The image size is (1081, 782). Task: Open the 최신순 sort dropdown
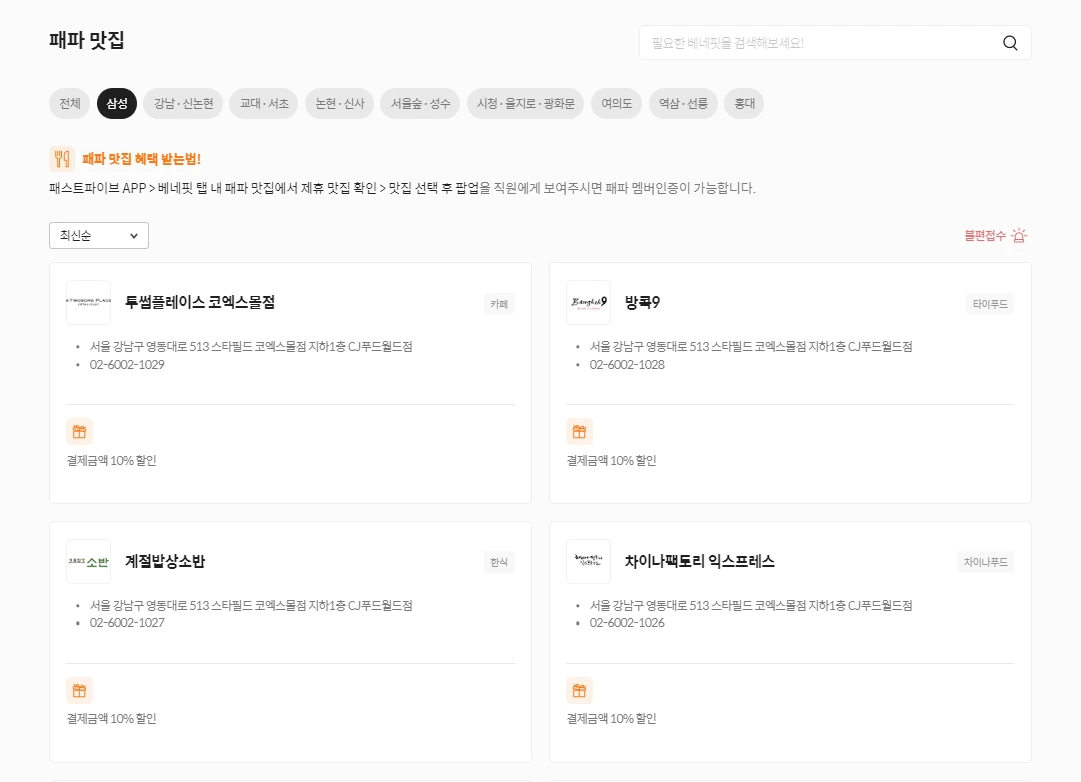tap(99, 235)
